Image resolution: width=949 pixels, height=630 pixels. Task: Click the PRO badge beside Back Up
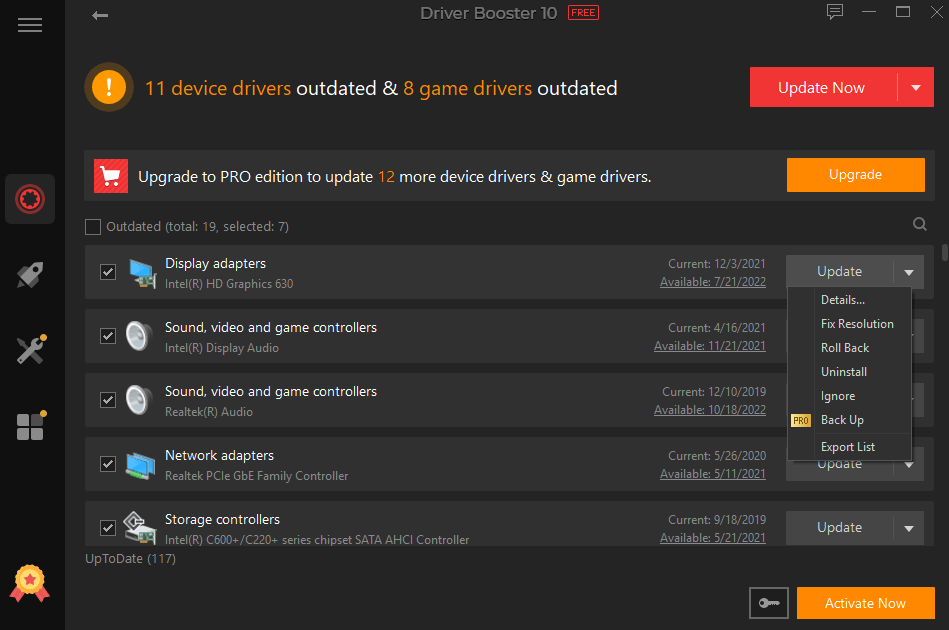[801, 421]
